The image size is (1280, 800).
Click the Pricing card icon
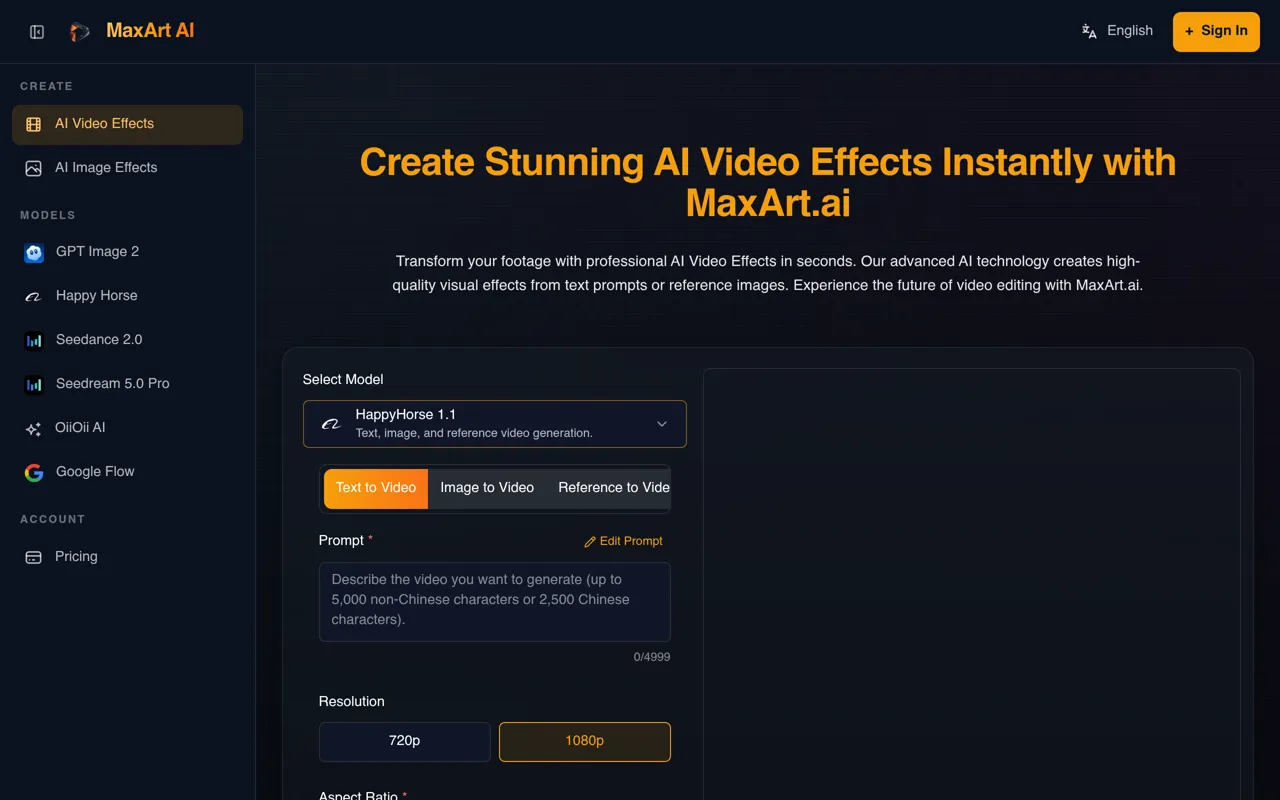pyautogui.click(x=34, y=557)
